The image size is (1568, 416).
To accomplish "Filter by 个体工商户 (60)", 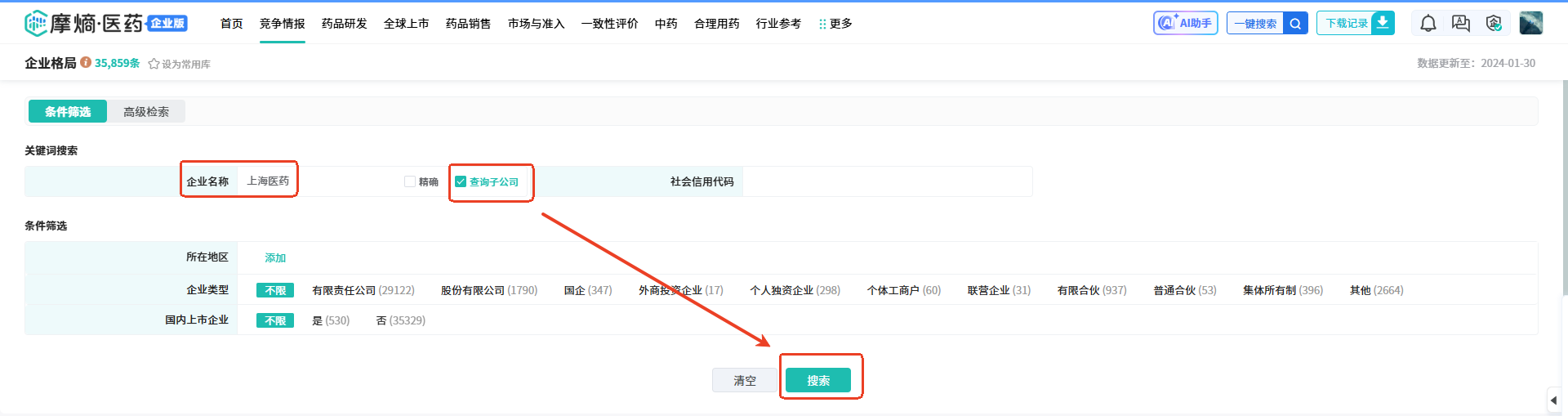I will click(904, 290).
